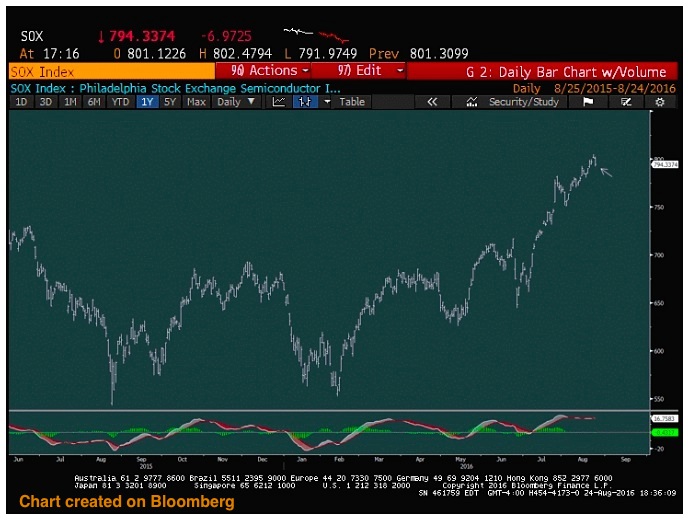Image resolution: width=692 pixels, height=521 pixels.
Task: Open chart settings gear icon
Action: coord(660,102)
